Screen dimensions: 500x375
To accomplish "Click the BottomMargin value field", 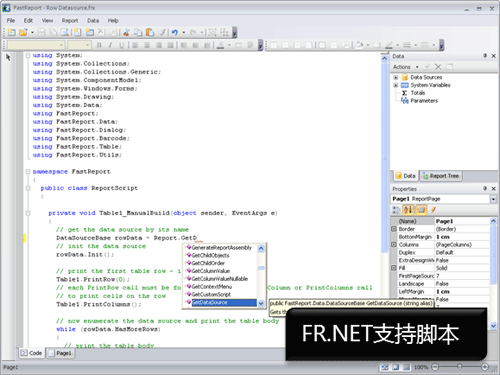I will 462,237.
